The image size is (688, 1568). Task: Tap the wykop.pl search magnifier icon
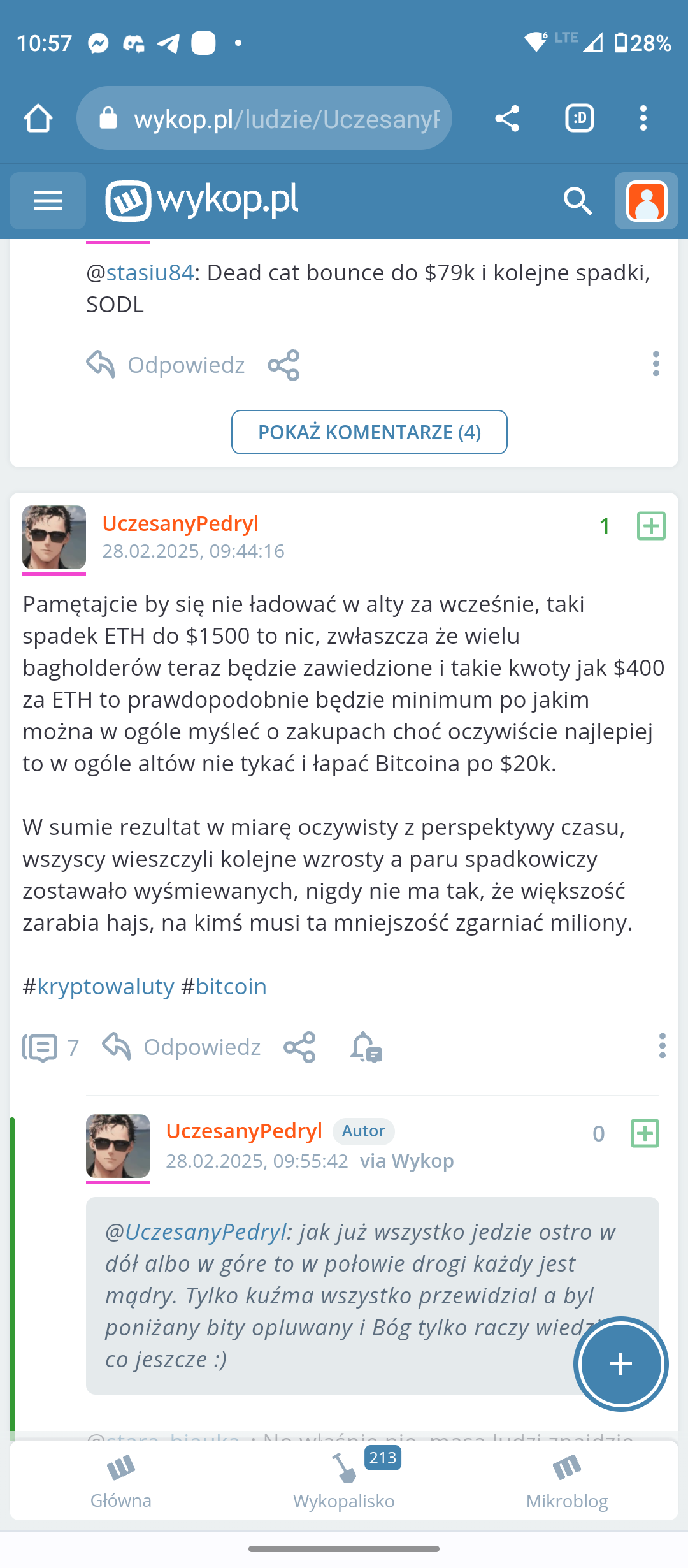(578, 201)
